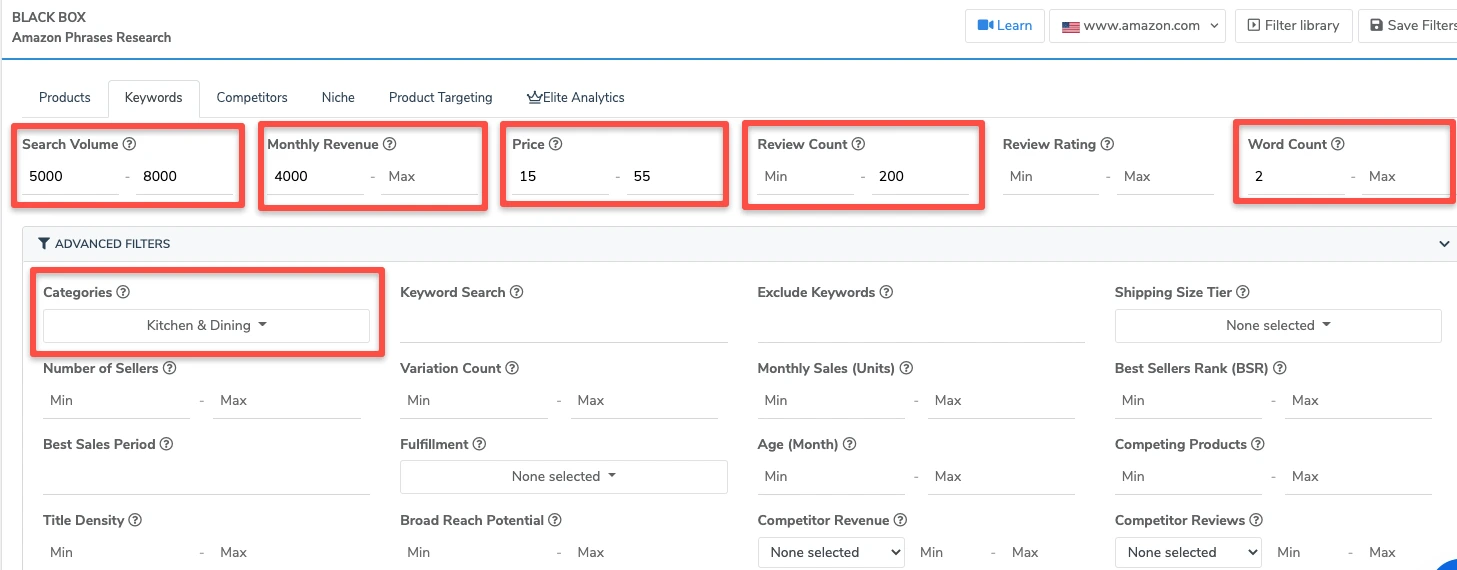Image resolution: width=1457 pixels, height=570 pixels.
Task: Click the Monthly Revenue help icon
Action: click(390, 144)
